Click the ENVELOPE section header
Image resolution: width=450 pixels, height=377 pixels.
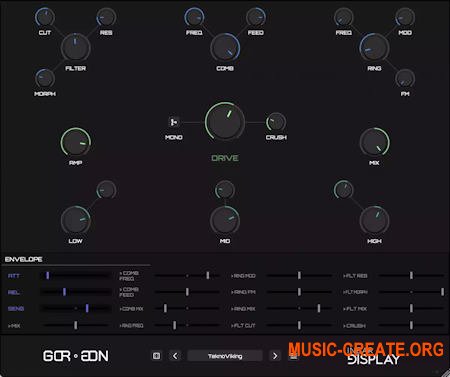pyautogui.click(x=24, y=259)
